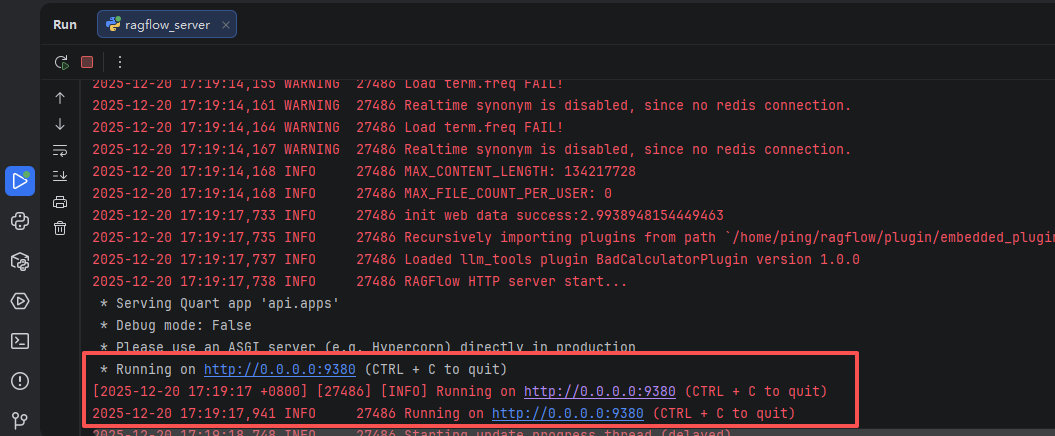Open the 0.0.0.0:9380 link on the 17:19:17,941 line
The height and width of the screenshot is (436, 1055).
point(568,413)
